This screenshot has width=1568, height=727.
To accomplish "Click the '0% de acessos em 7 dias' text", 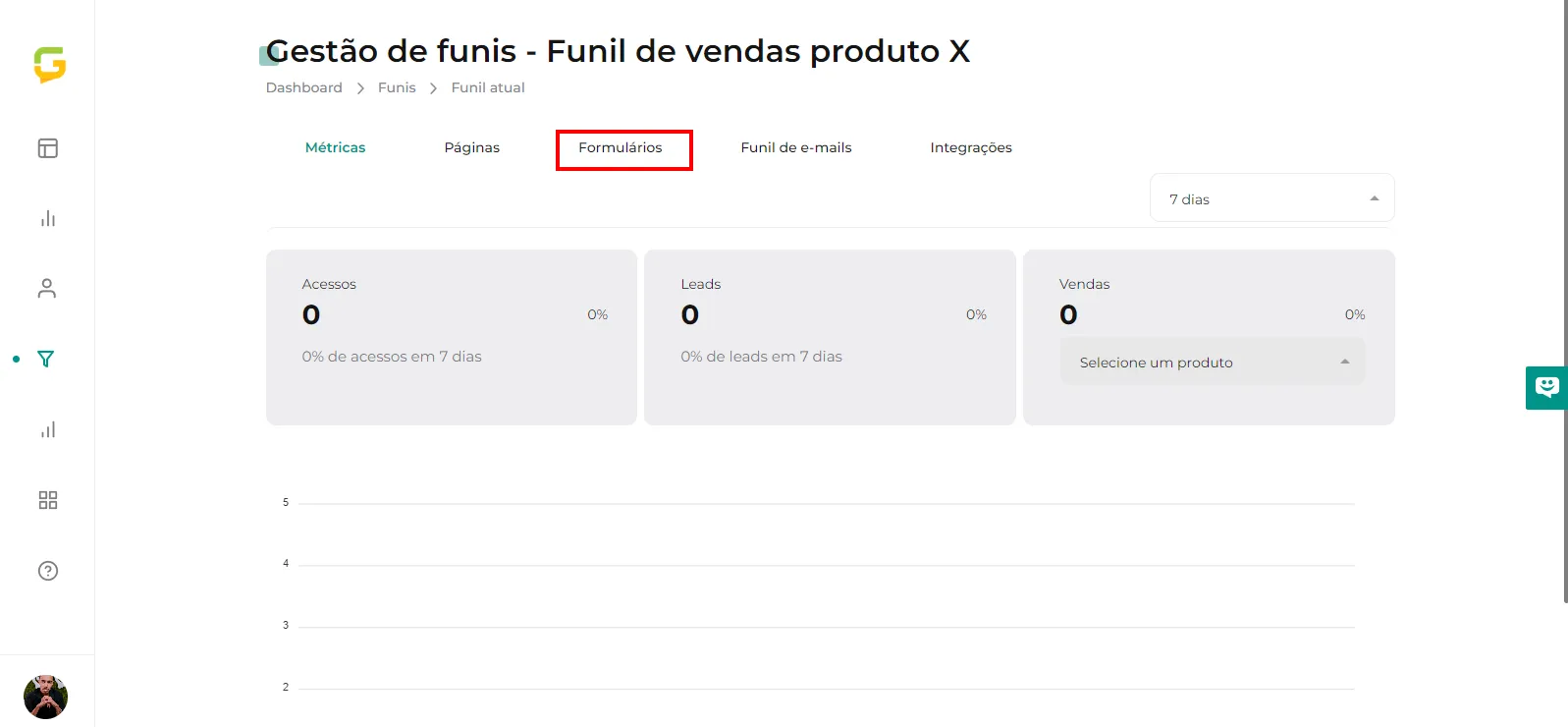I will 392,357.
